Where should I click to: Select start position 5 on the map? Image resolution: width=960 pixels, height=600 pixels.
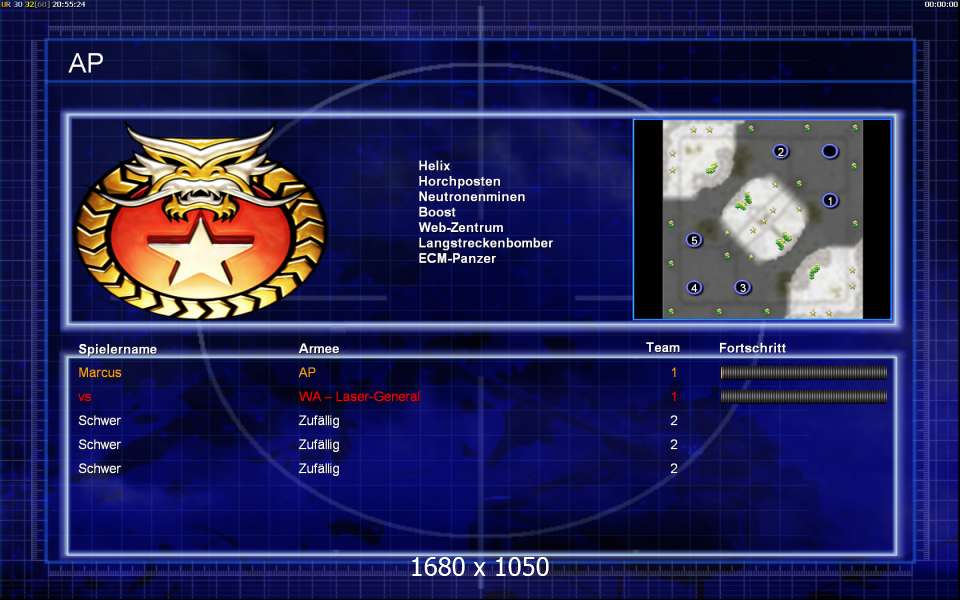[x=694, y=240]
